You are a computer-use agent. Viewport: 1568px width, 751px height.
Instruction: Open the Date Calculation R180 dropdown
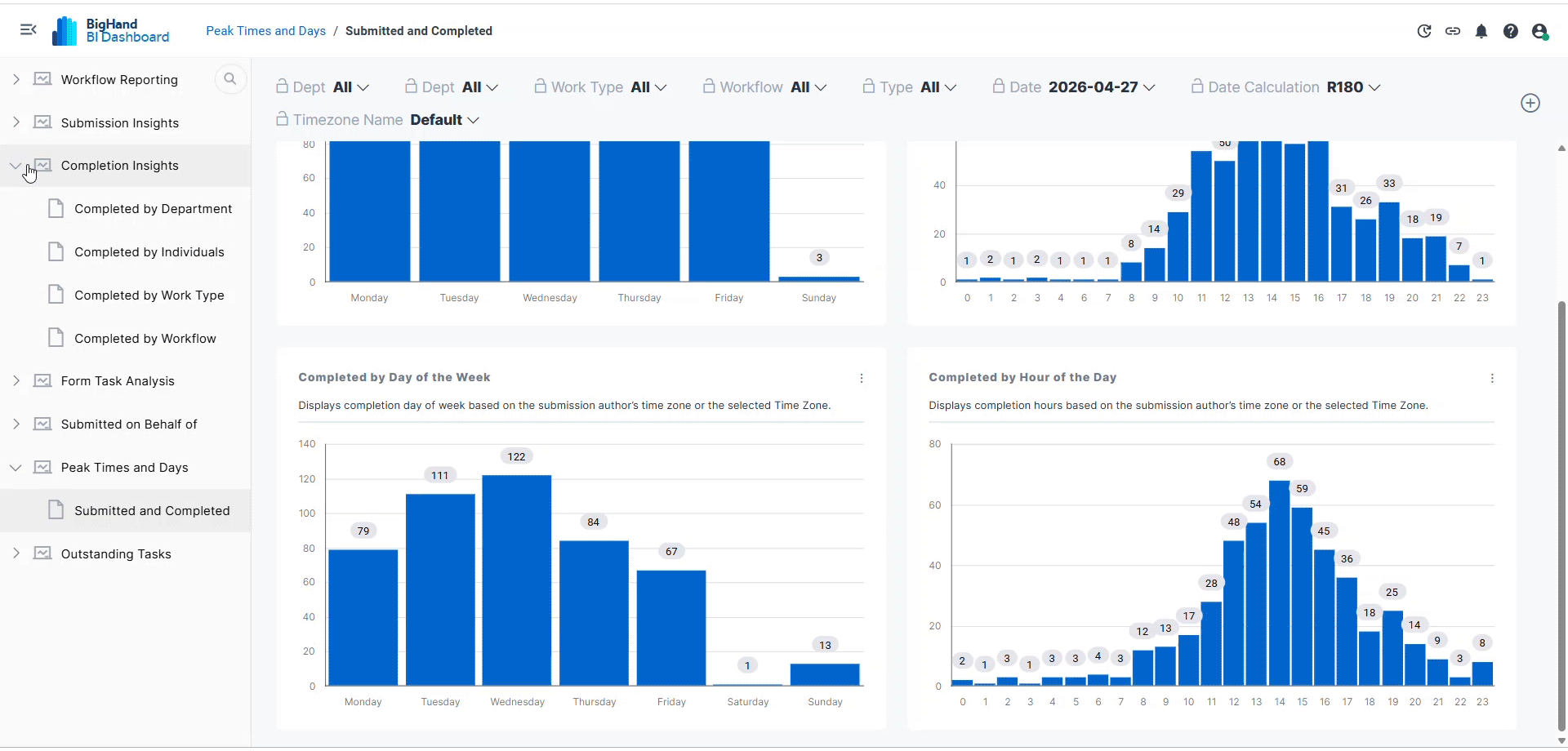tap(1354, 87)
